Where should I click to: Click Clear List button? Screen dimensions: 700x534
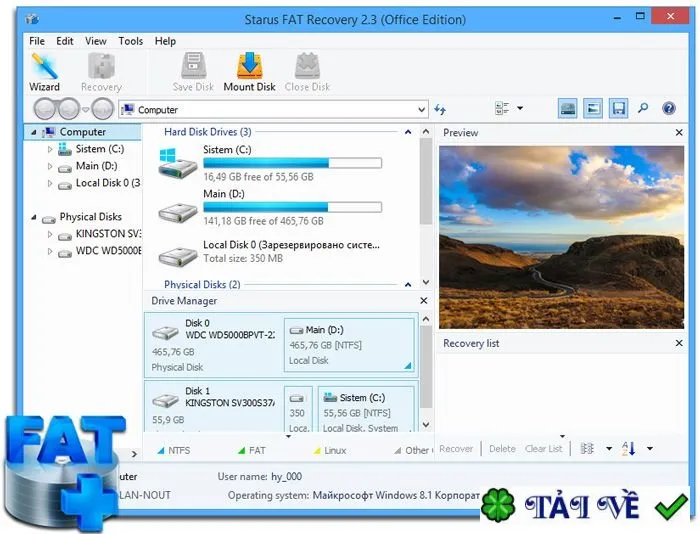click(543, 449)
